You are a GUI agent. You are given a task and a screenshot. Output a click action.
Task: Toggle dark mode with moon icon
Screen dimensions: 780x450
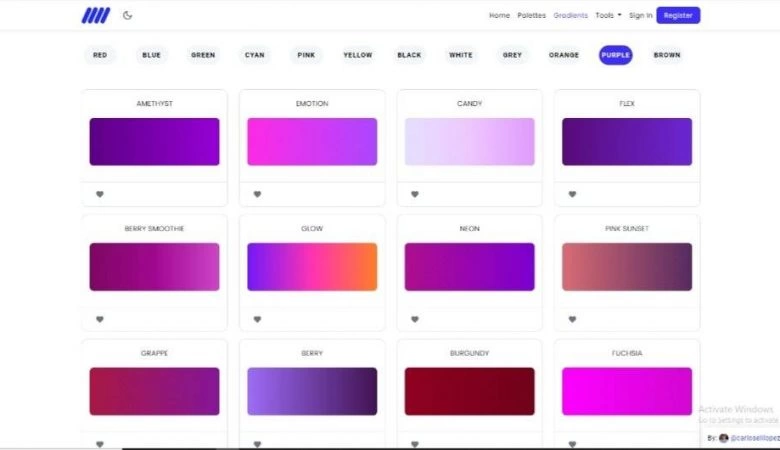128,15
